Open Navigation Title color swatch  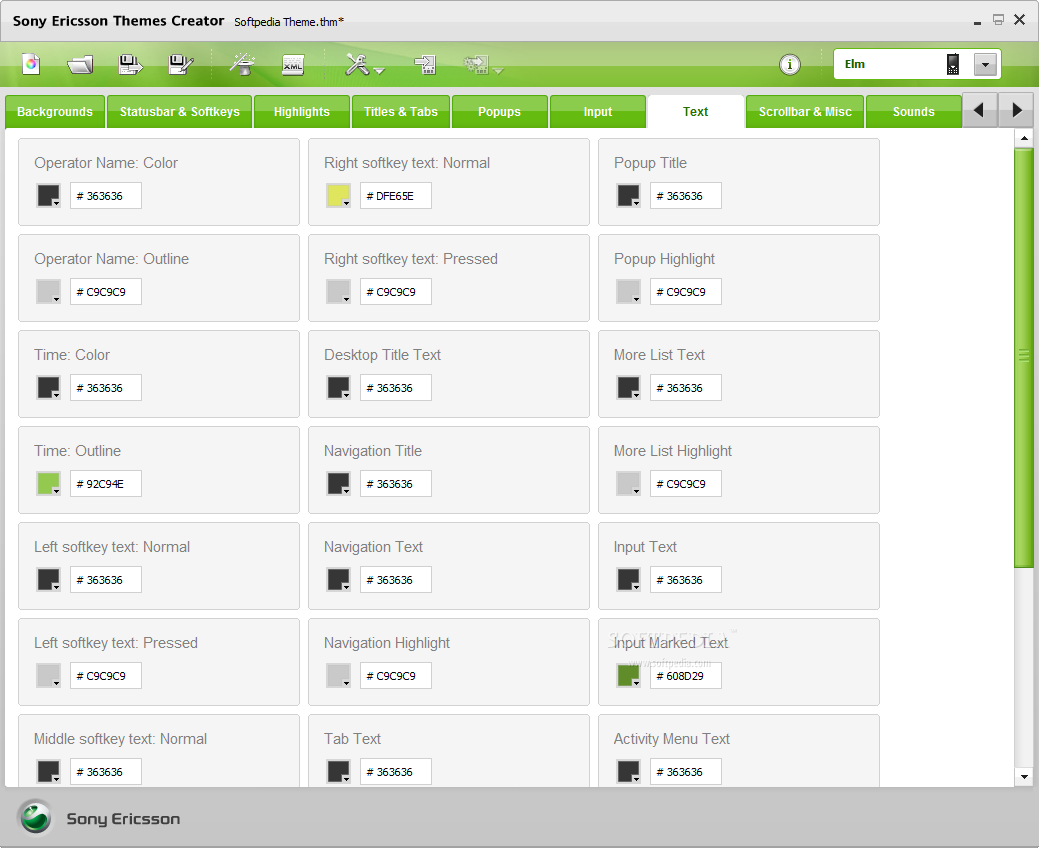coord(339,484)
